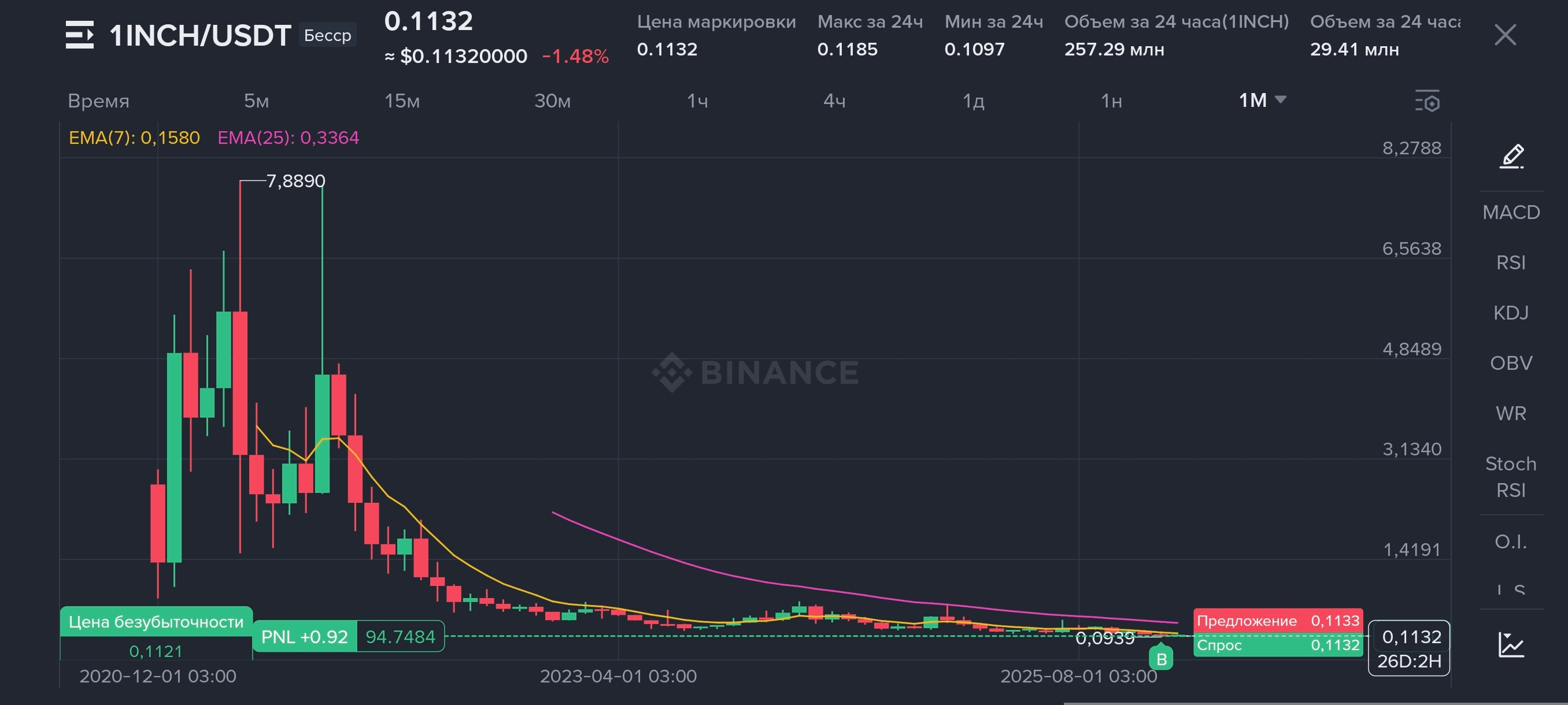
Task: Select the pencil drawing tool icon
Action: point(1511,157)
